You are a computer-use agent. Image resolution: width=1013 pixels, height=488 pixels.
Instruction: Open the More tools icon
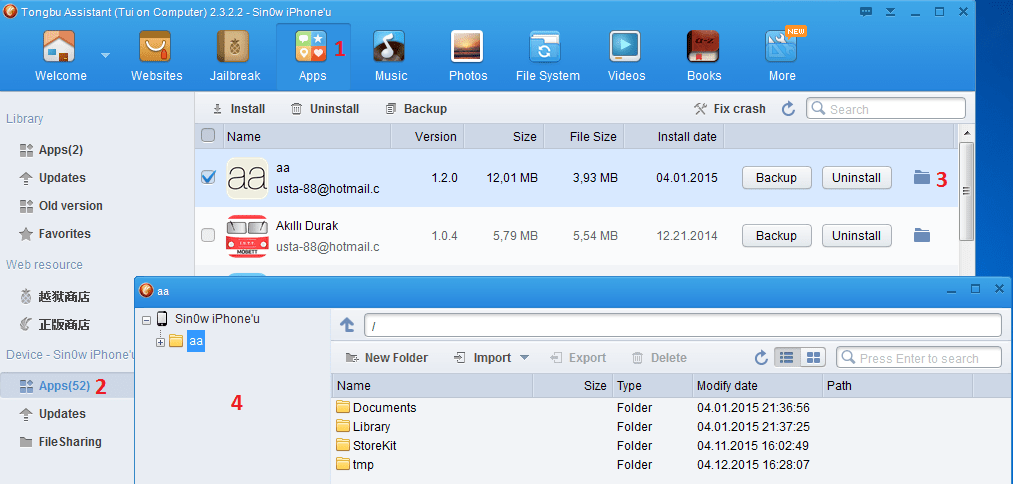coord(782,47)
